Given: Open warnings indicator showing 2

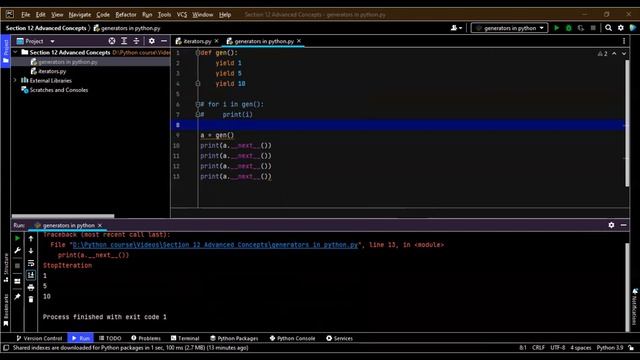Looking at the screenshot, I should pyautogui.click(x=602, y=53).
